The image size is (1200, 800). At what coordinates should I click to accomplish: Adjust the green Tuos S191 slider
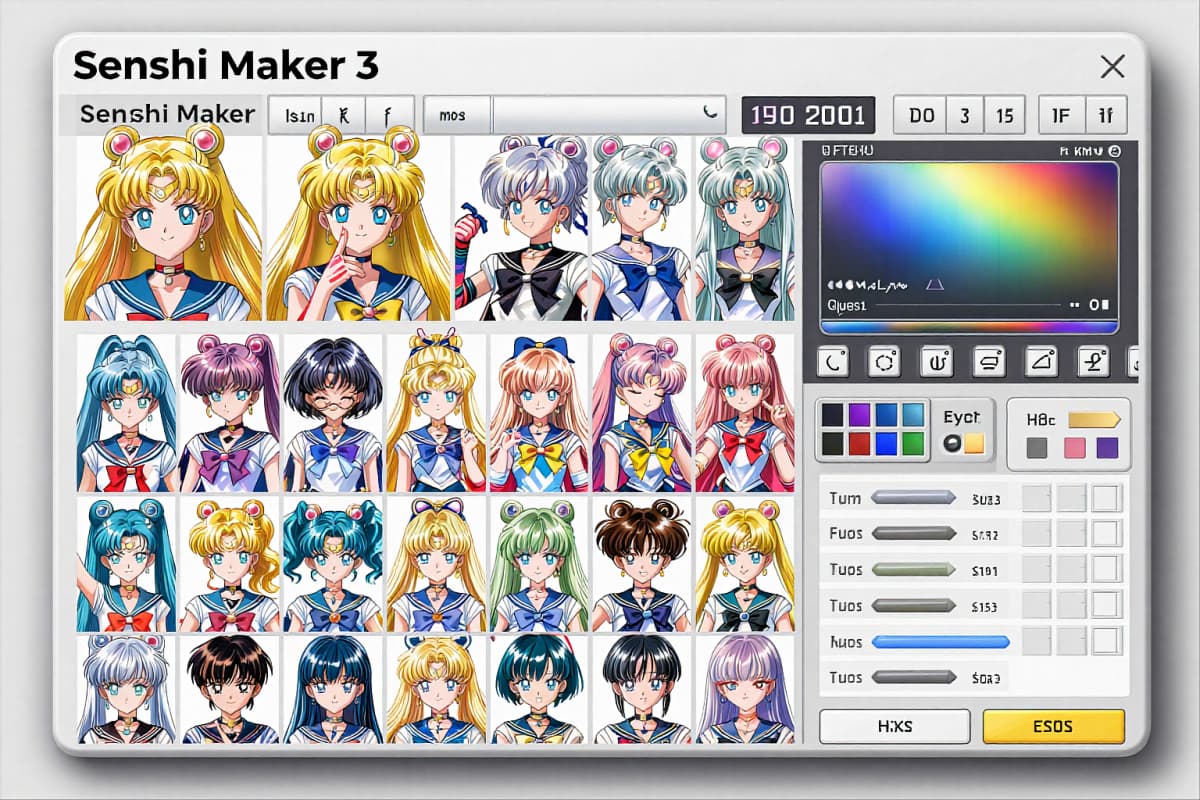[x=912, y=569]
